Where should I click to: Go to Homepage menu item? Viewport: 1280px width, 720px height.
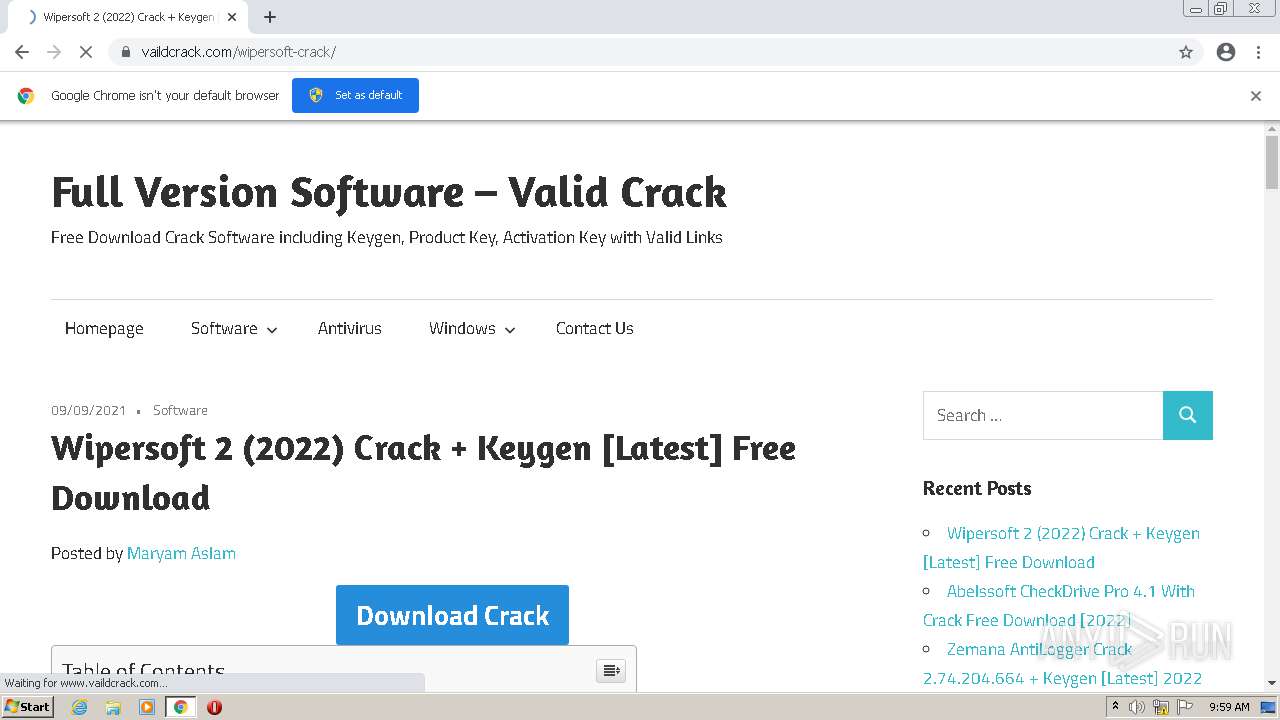coord(104,328)
